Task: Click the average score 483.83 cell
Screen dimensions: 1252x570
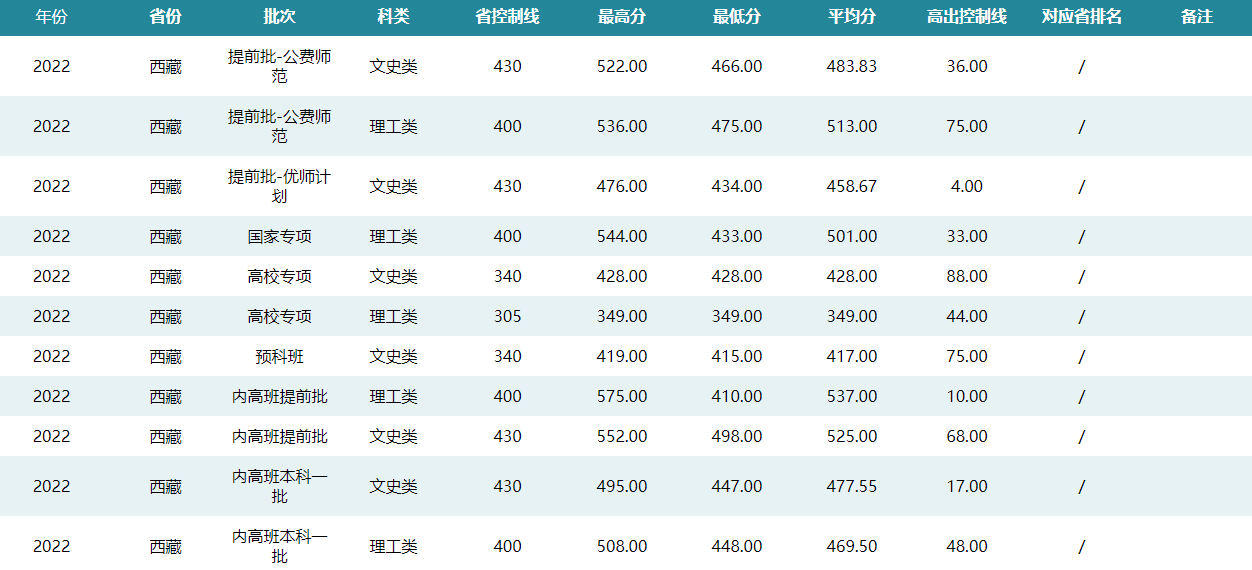Action: [x=852, y=66]
